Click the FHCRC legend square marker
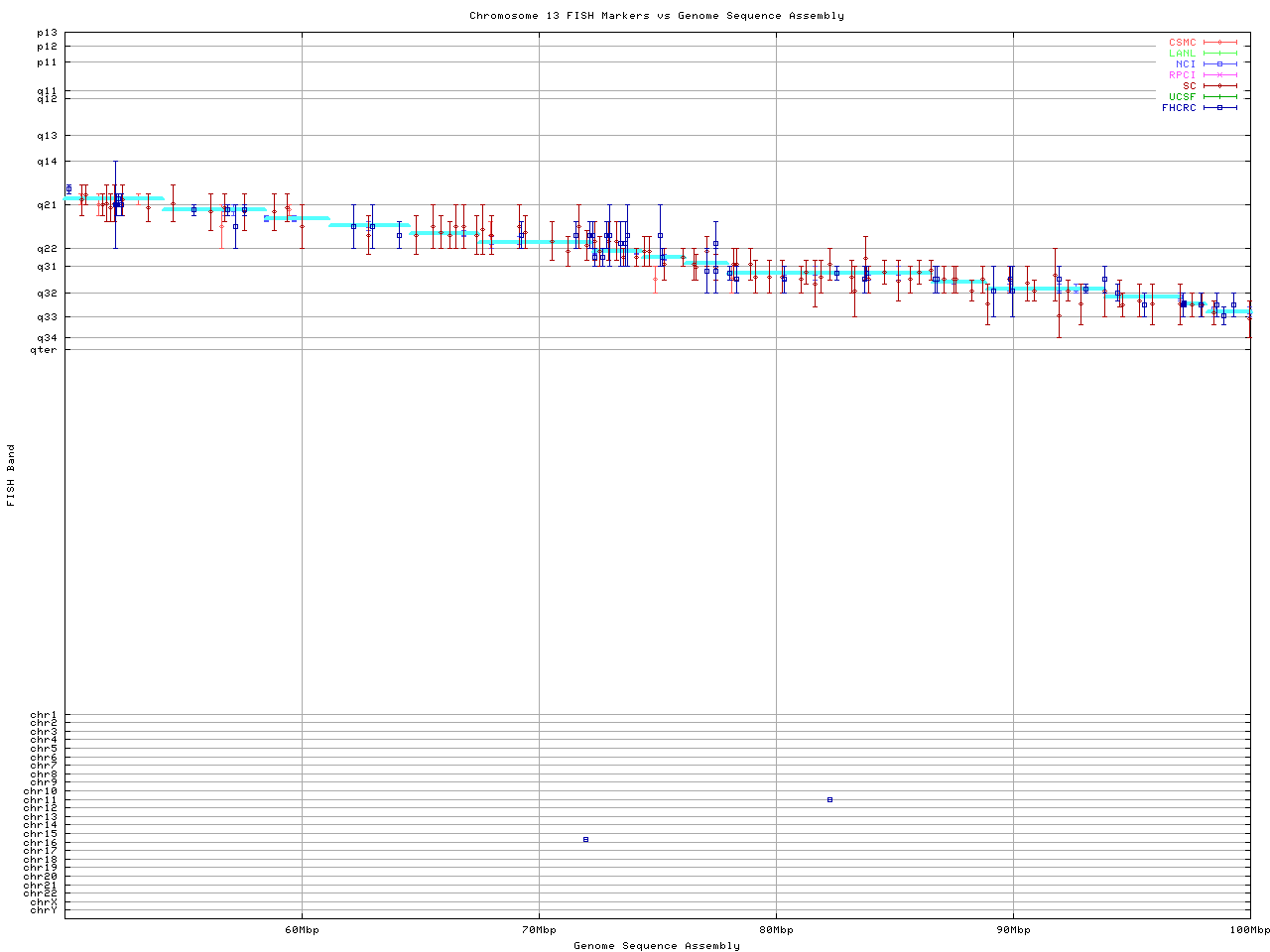The width and height of the screenshot is (1270, 952). 1219,108
